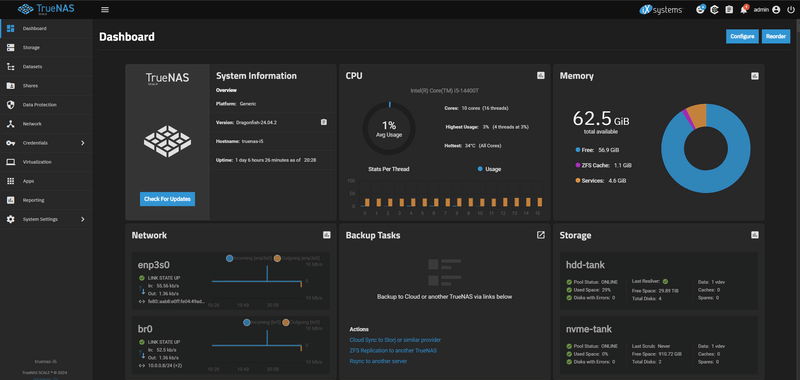The image size is (800, 380).
Task: Open the Jobs clipboard icon
Action: coord(729,10)
